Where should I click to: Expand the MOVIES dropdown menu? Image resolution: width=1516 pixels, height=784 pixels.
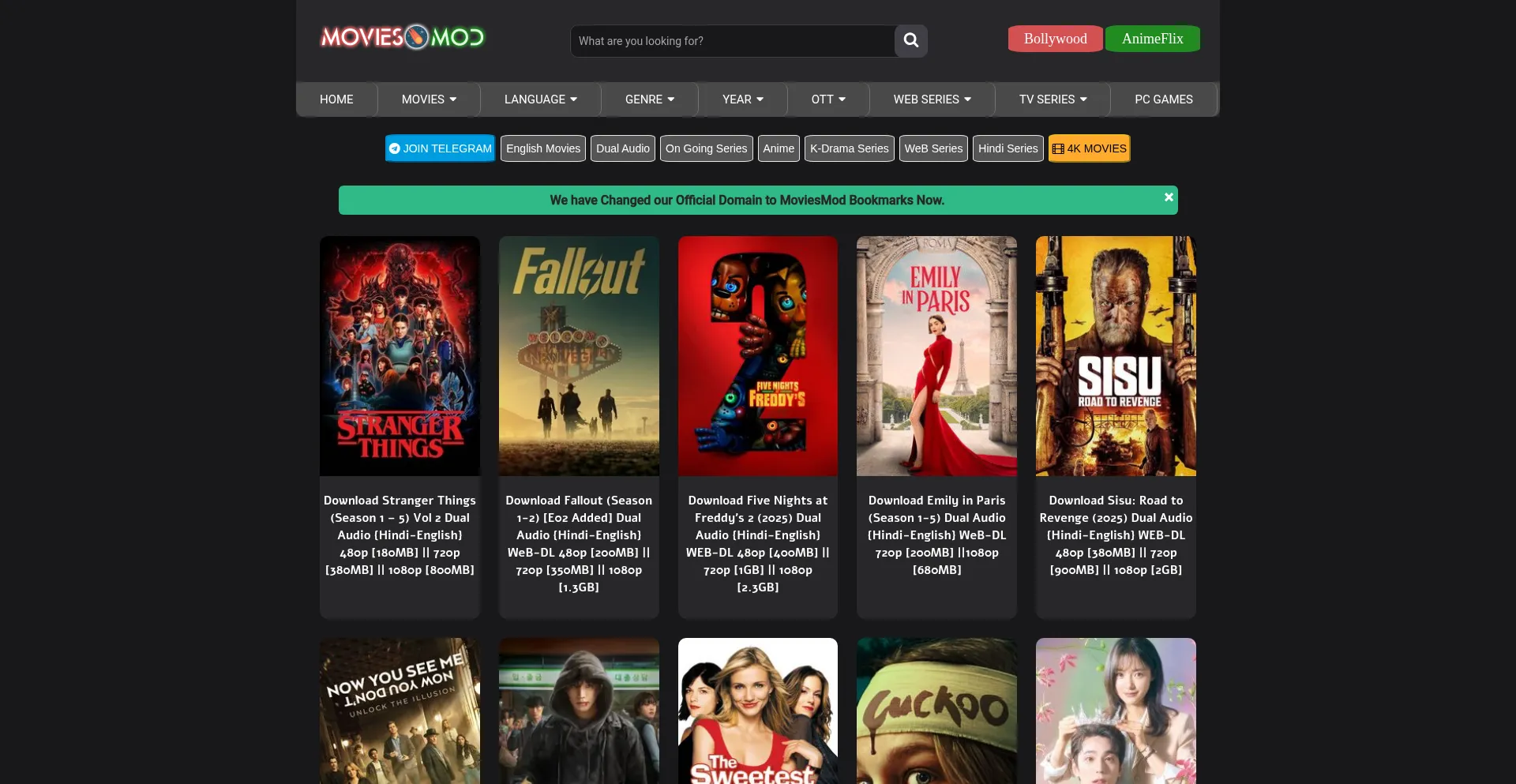(x=429, y=99)
